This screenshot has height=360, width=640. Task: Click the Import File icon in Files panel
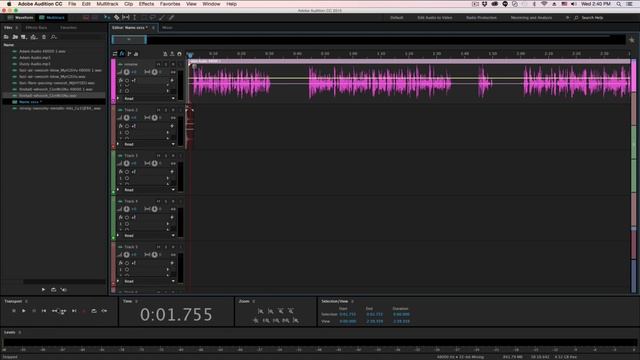pos(15,37)
